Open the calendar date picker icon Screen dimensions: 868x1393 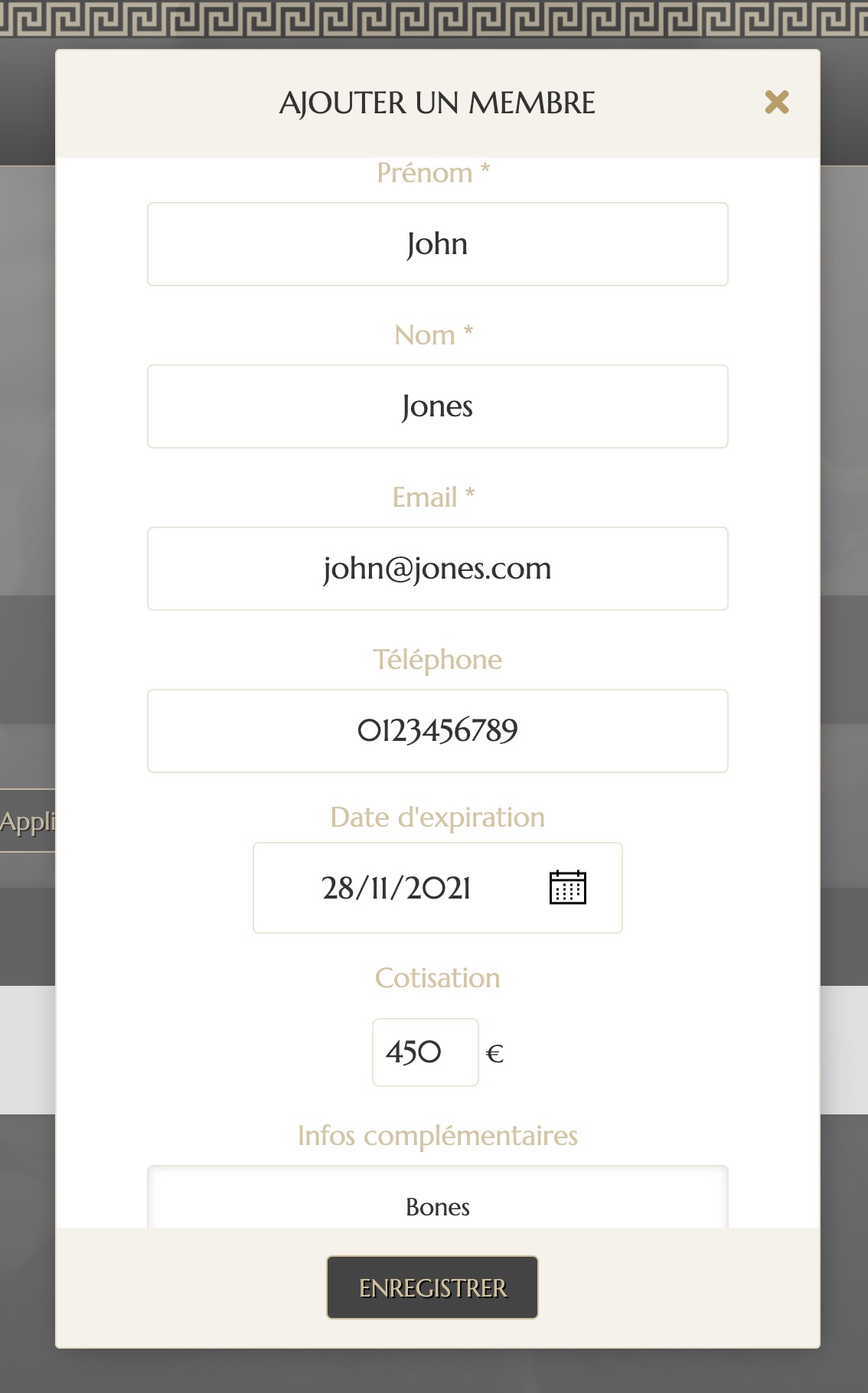(x=567, y=888)
